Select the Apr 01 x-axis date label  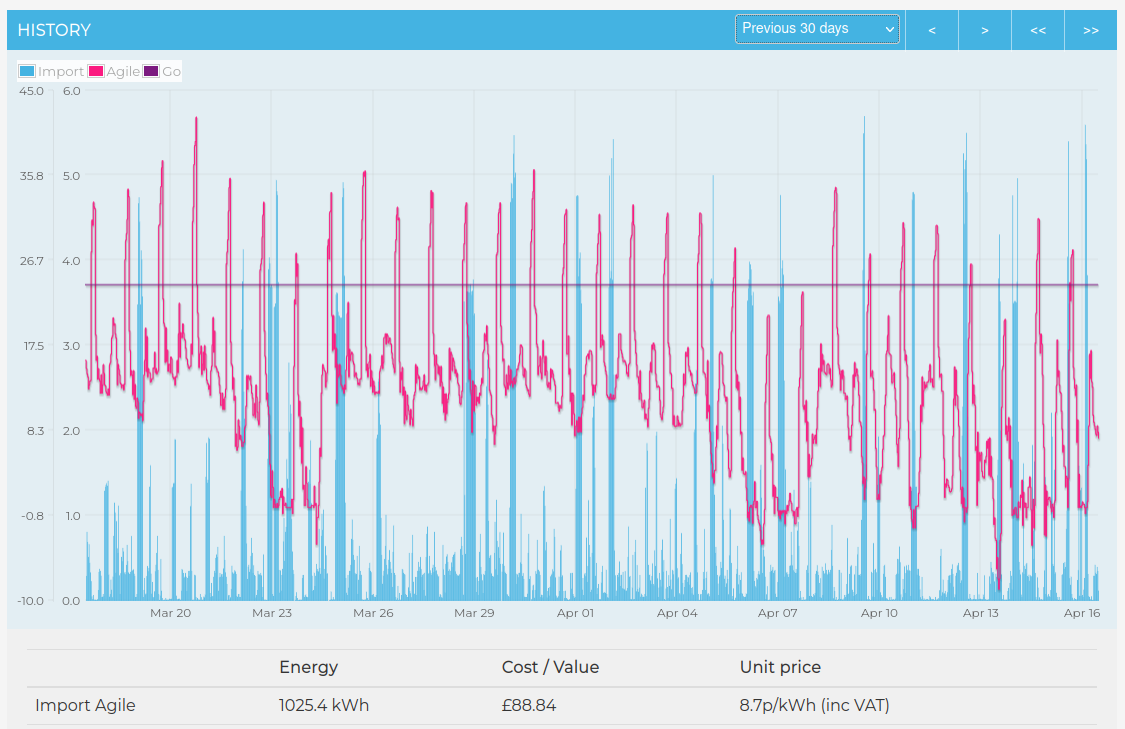575,613
